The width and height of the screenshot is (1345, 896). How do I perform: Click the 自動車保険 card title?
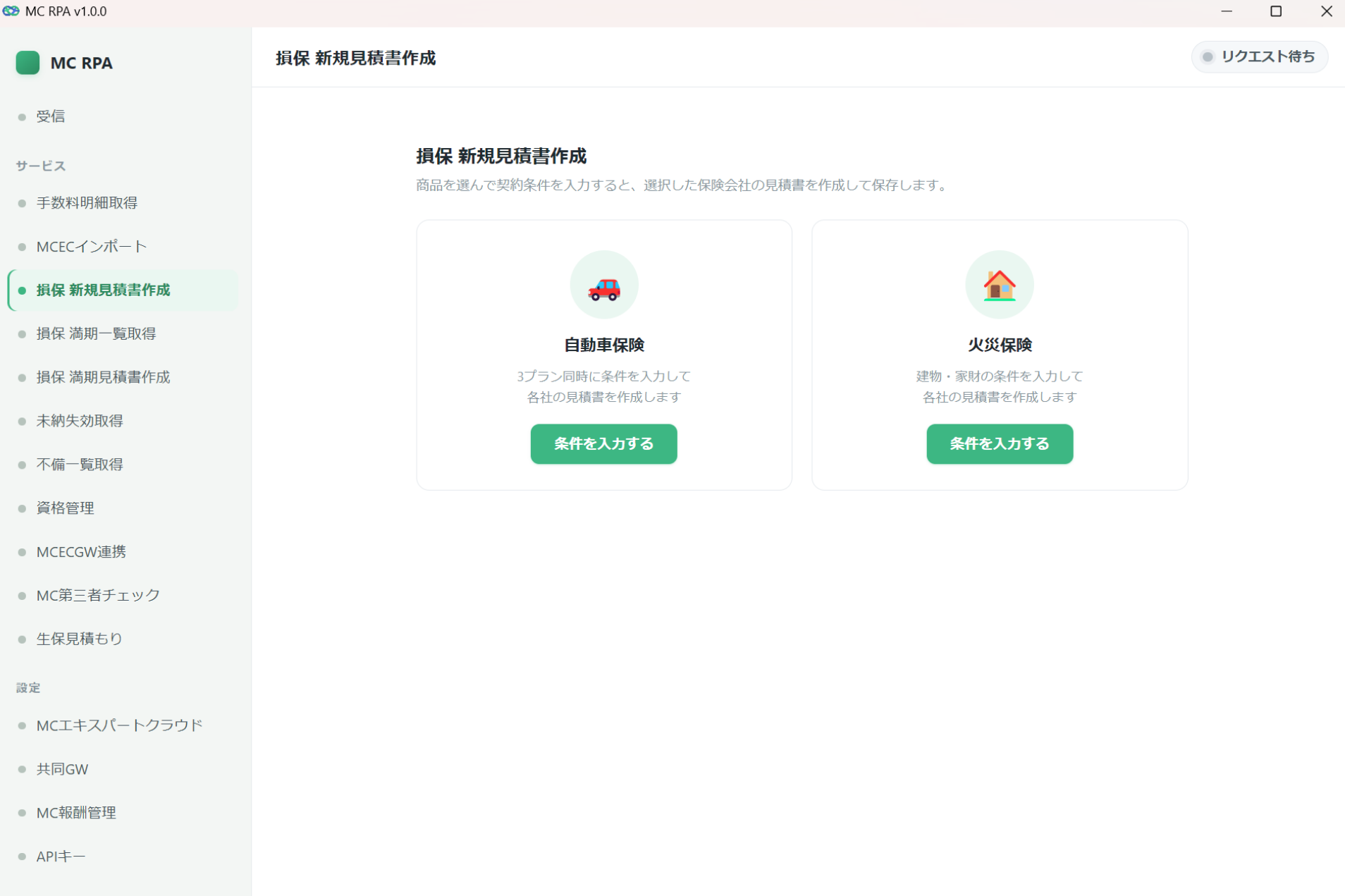pyautogui.click(x=604, y=345)
